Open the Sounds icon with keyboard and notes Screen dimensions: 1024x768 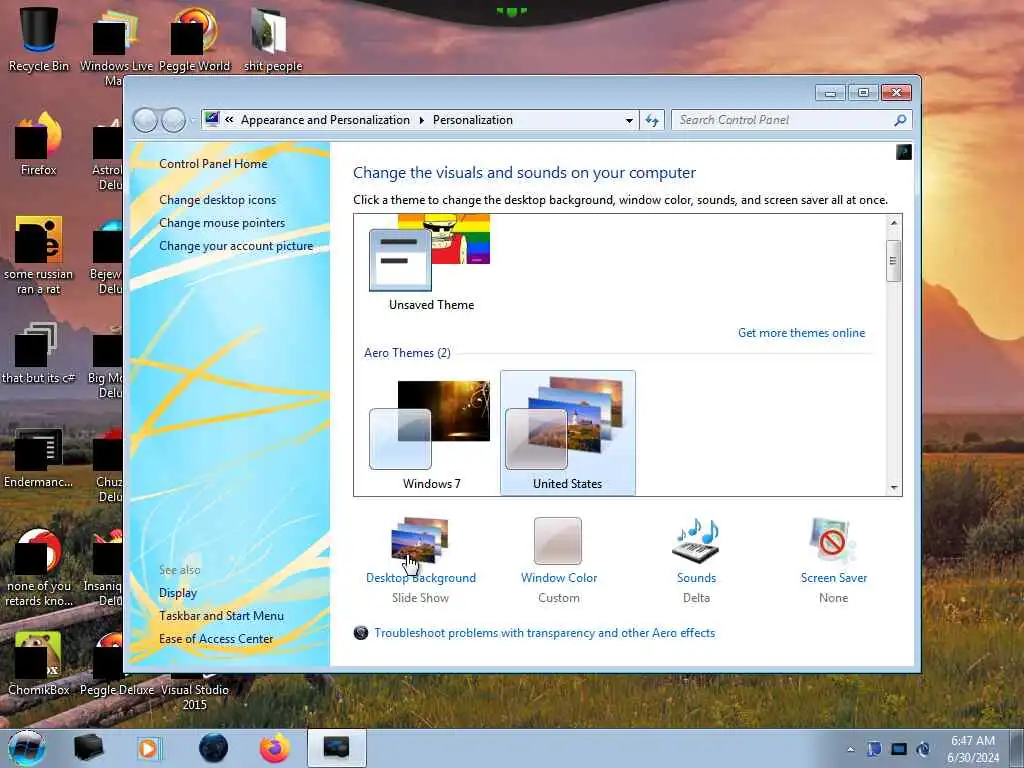point(696,540)
